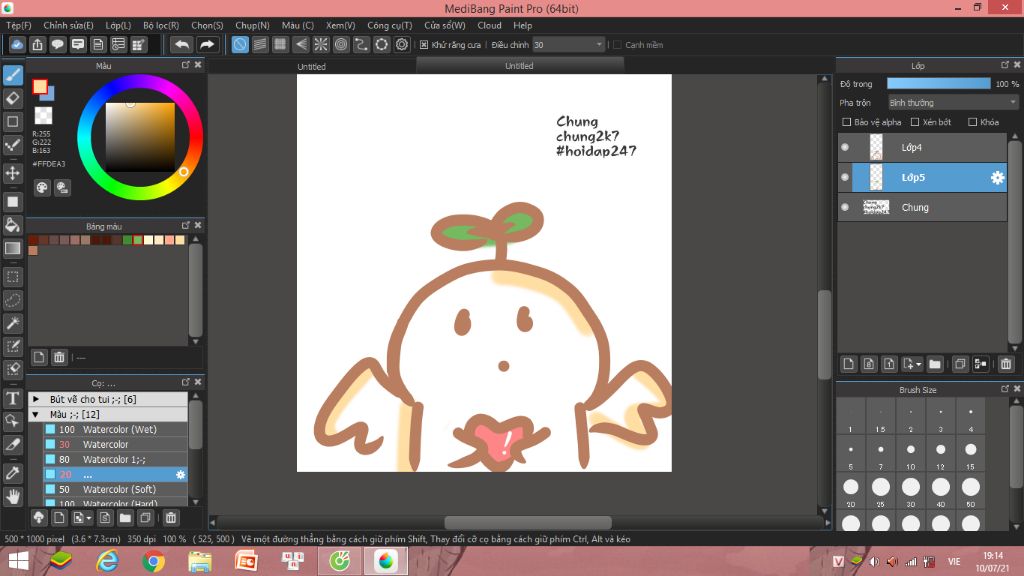
Task: Select the Eraser tool
Action: [x=12, y=99]
